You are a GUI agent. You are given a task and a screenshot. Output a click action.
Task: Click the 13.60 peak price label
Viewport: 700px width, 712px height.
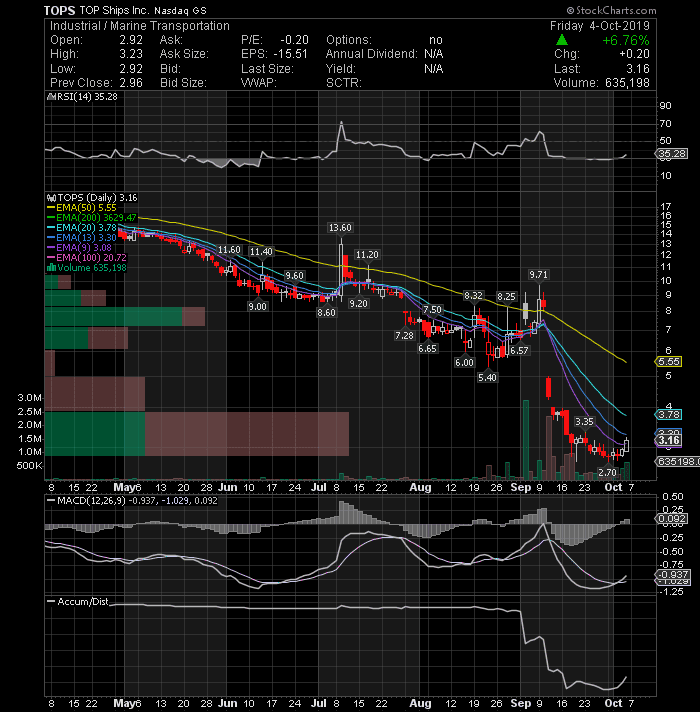340,227
